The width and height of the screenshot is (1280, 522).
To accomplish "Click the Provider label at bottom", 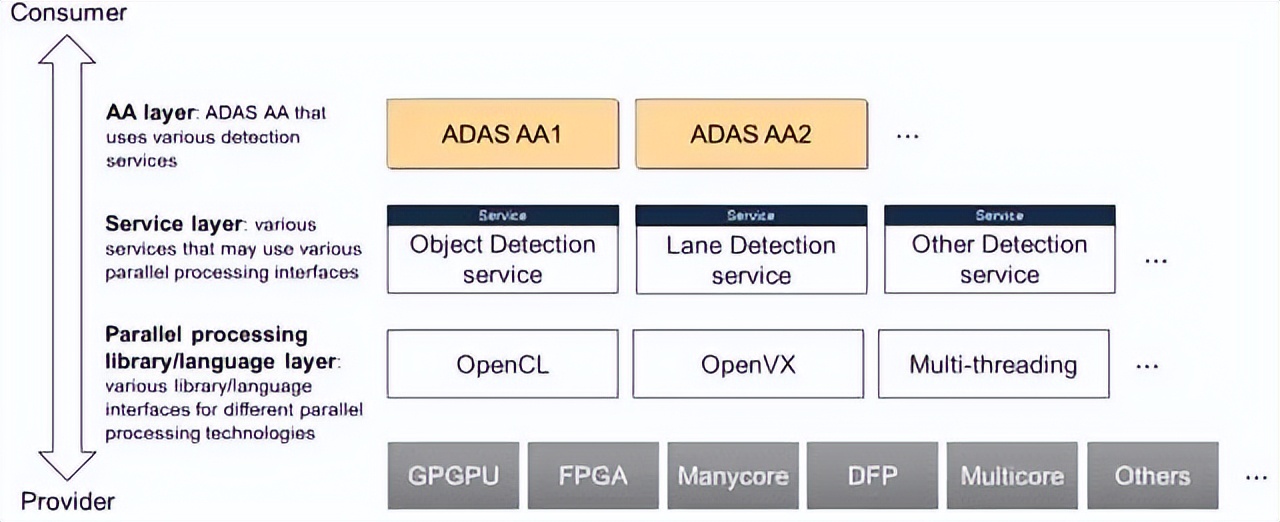I will click(68, 501).
